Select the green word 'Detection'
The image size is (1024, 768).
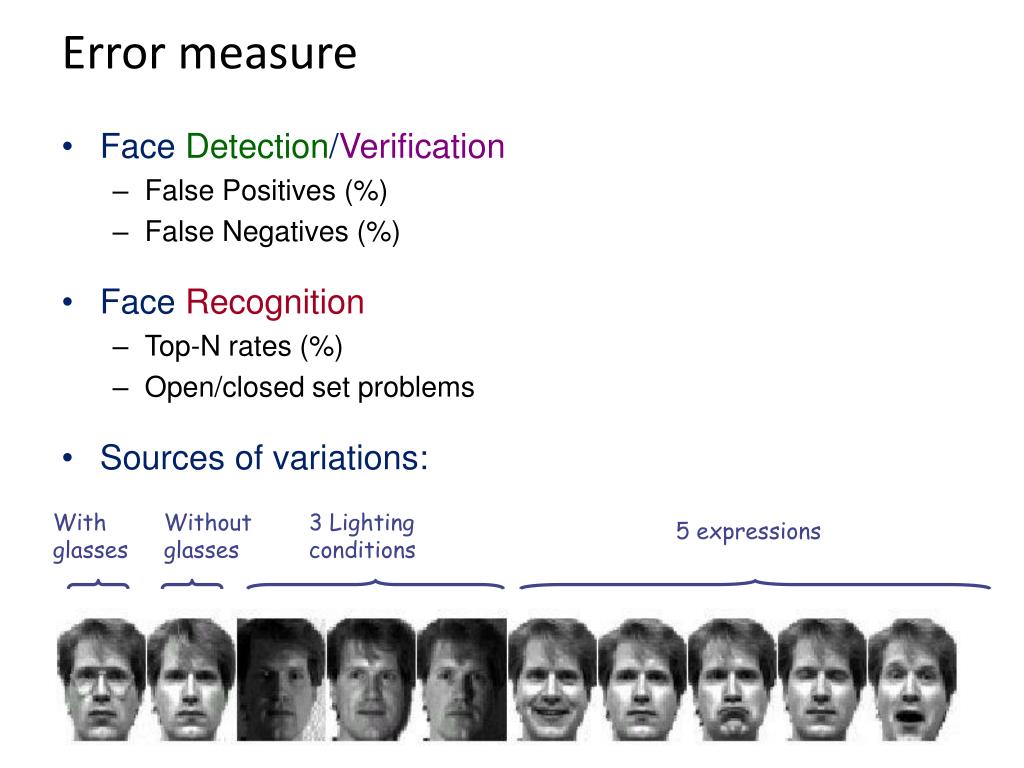tap(257, 146)
